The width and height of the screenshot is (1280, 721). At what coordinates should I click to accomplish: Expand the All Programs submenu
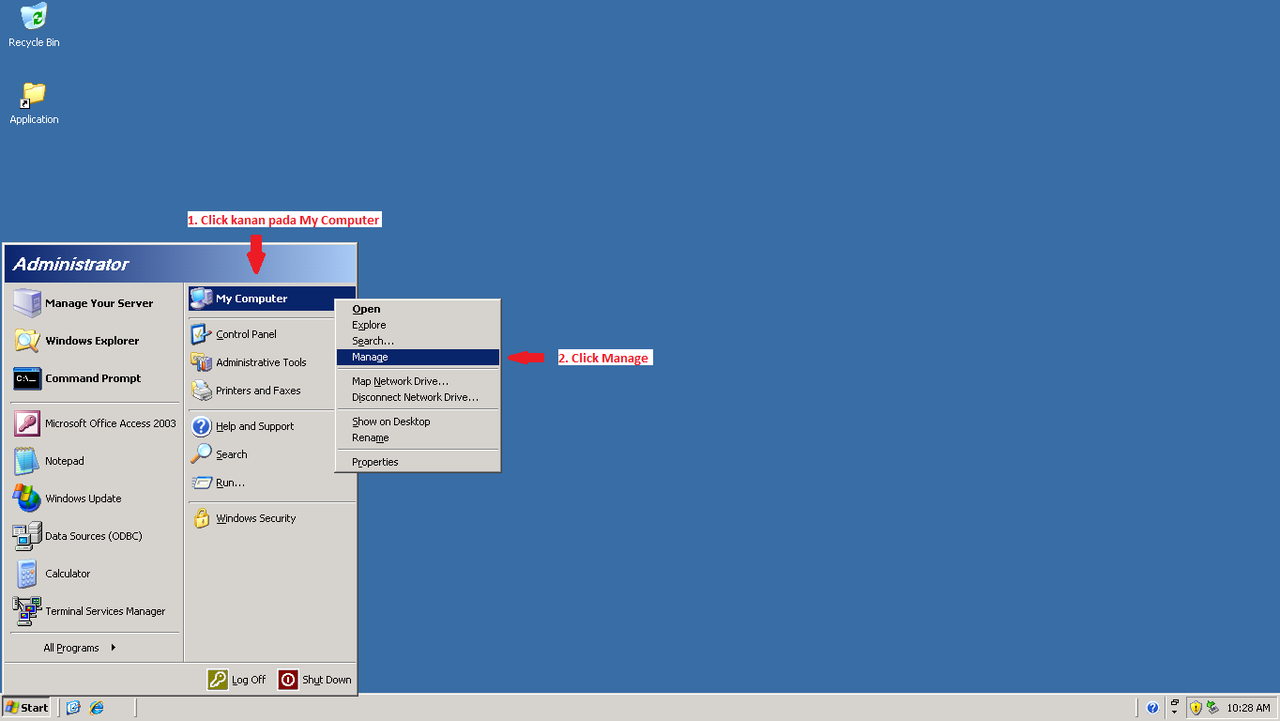point(80,648)
